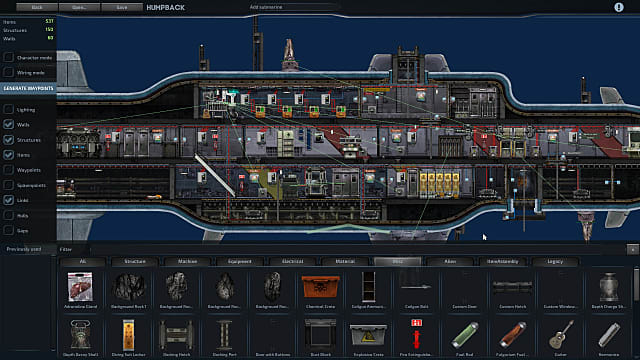Show Gaps via its checkbox
The image size is (640, 360).
click(8, 230)
